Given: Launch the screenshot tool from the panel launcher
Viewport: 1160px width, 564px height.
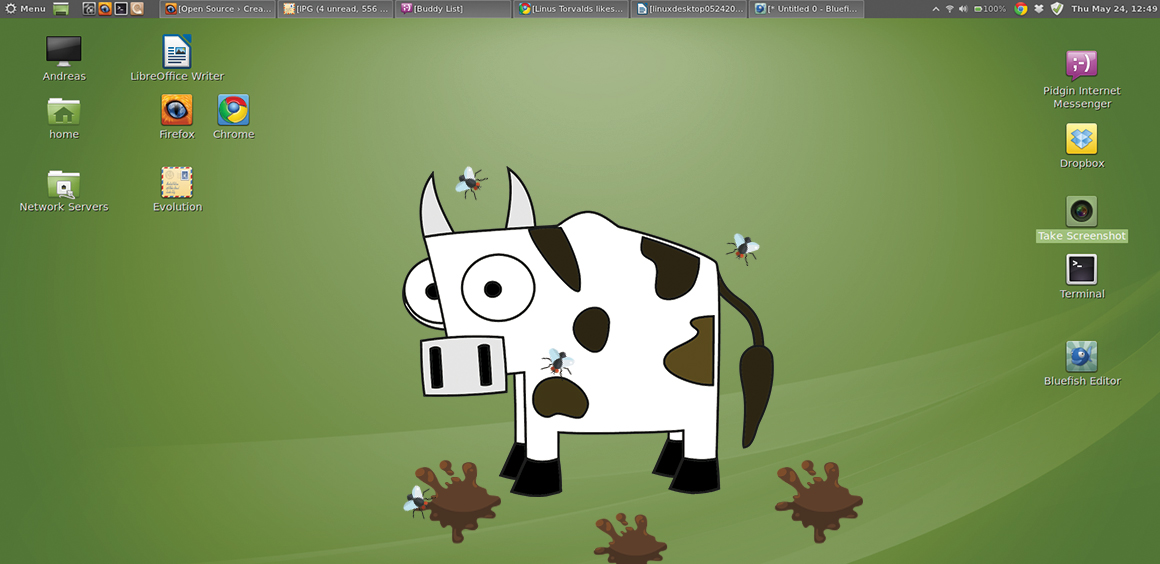Looking at the screenshot, I should pos(89,9).
